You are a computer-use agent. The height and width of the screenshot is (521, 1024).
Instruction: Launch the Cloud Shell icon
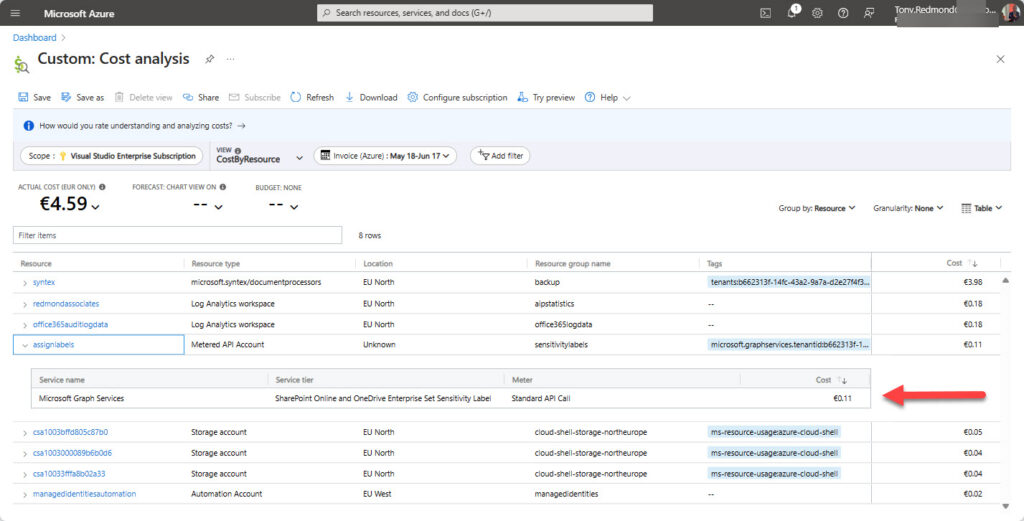tap(765, 13)
